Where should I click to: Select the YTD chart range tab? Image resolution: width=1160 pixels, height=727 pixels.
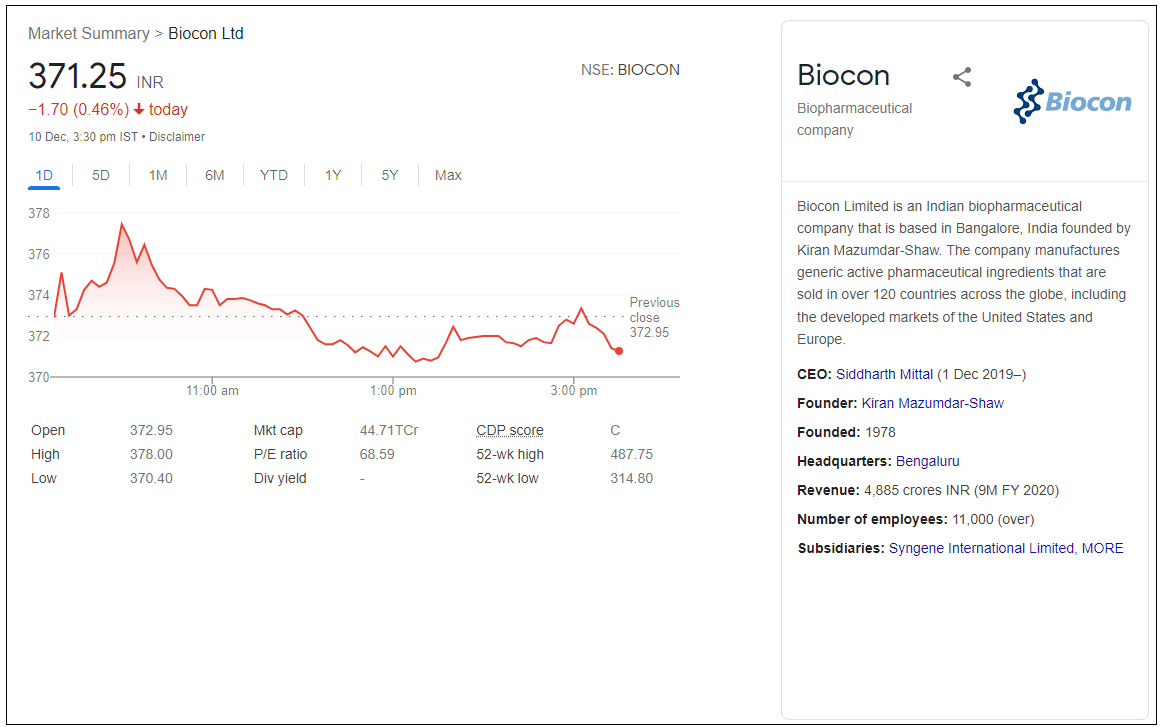click(x=274, y=175)
